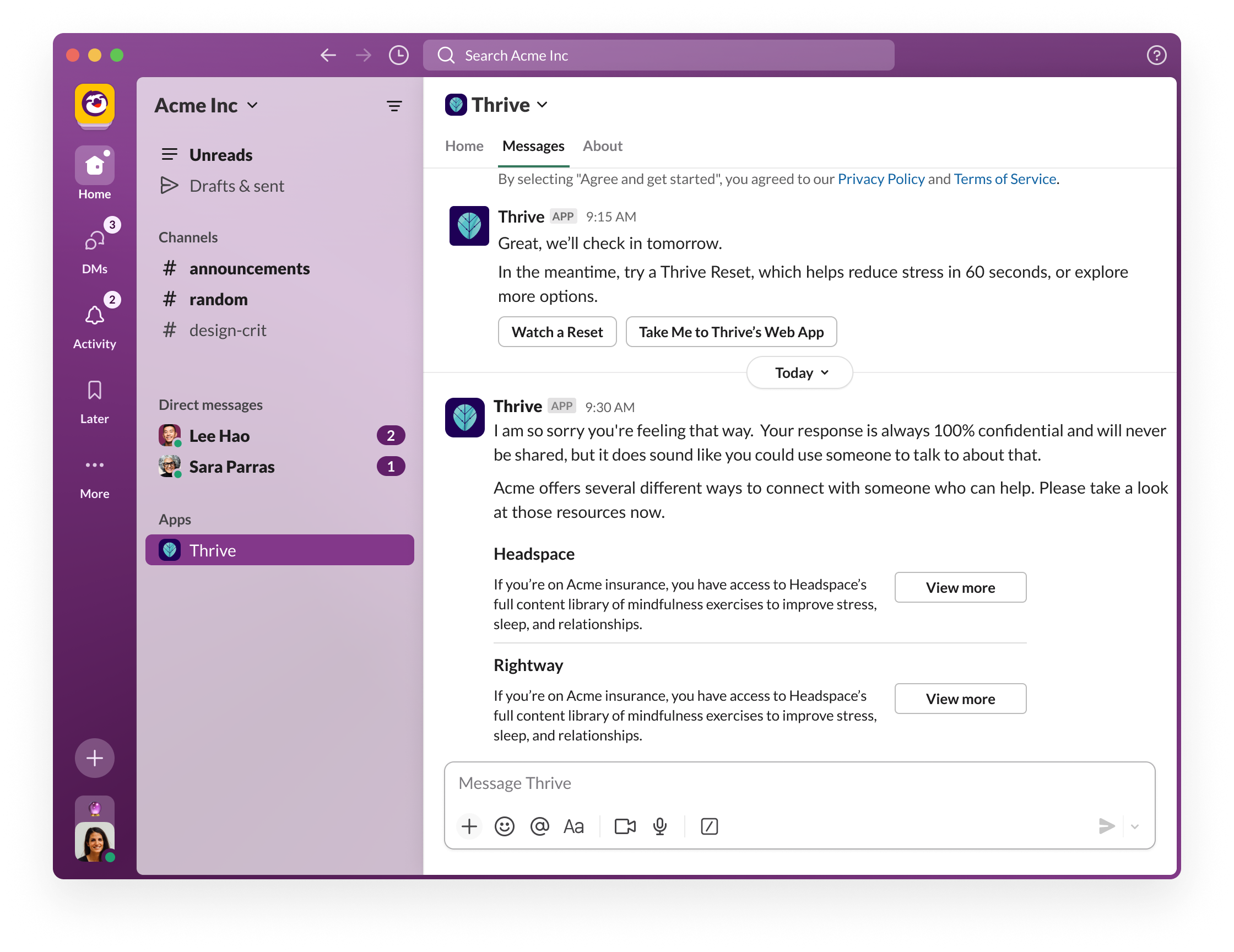Toggle the Aa formatting icon
1234x952 pixels.
(x=574, y=826)
